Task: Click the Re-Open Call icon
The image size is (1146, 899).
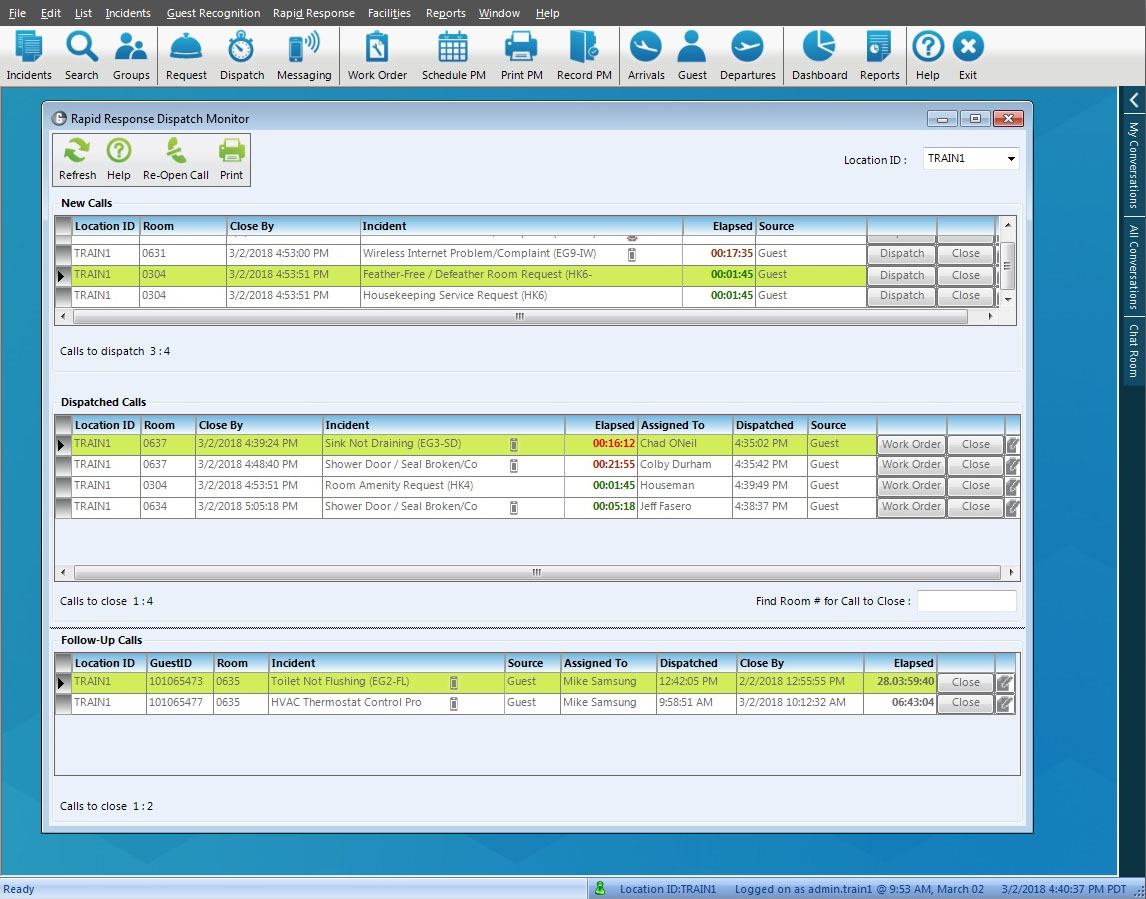Action: [x=176, y=160]
